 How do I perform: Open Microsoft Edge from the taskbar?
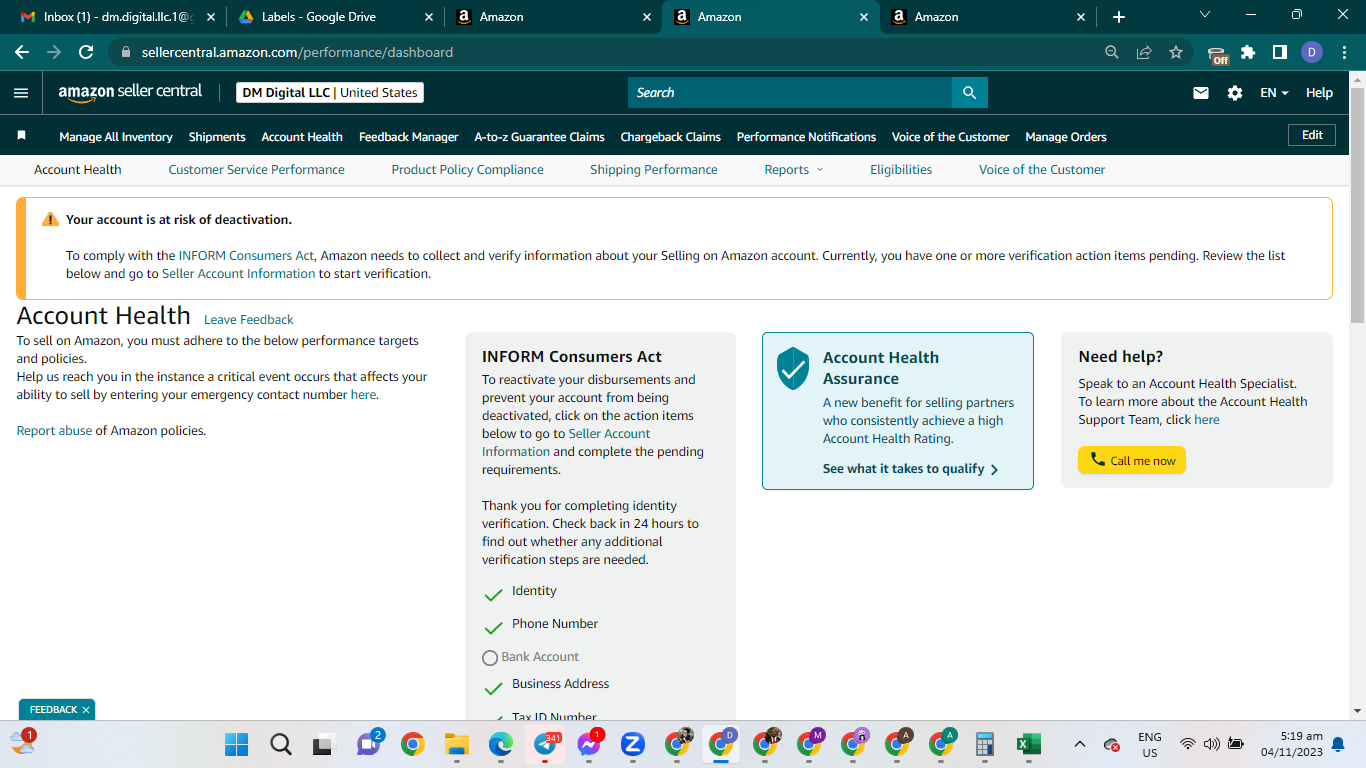(x=500, y=744)
